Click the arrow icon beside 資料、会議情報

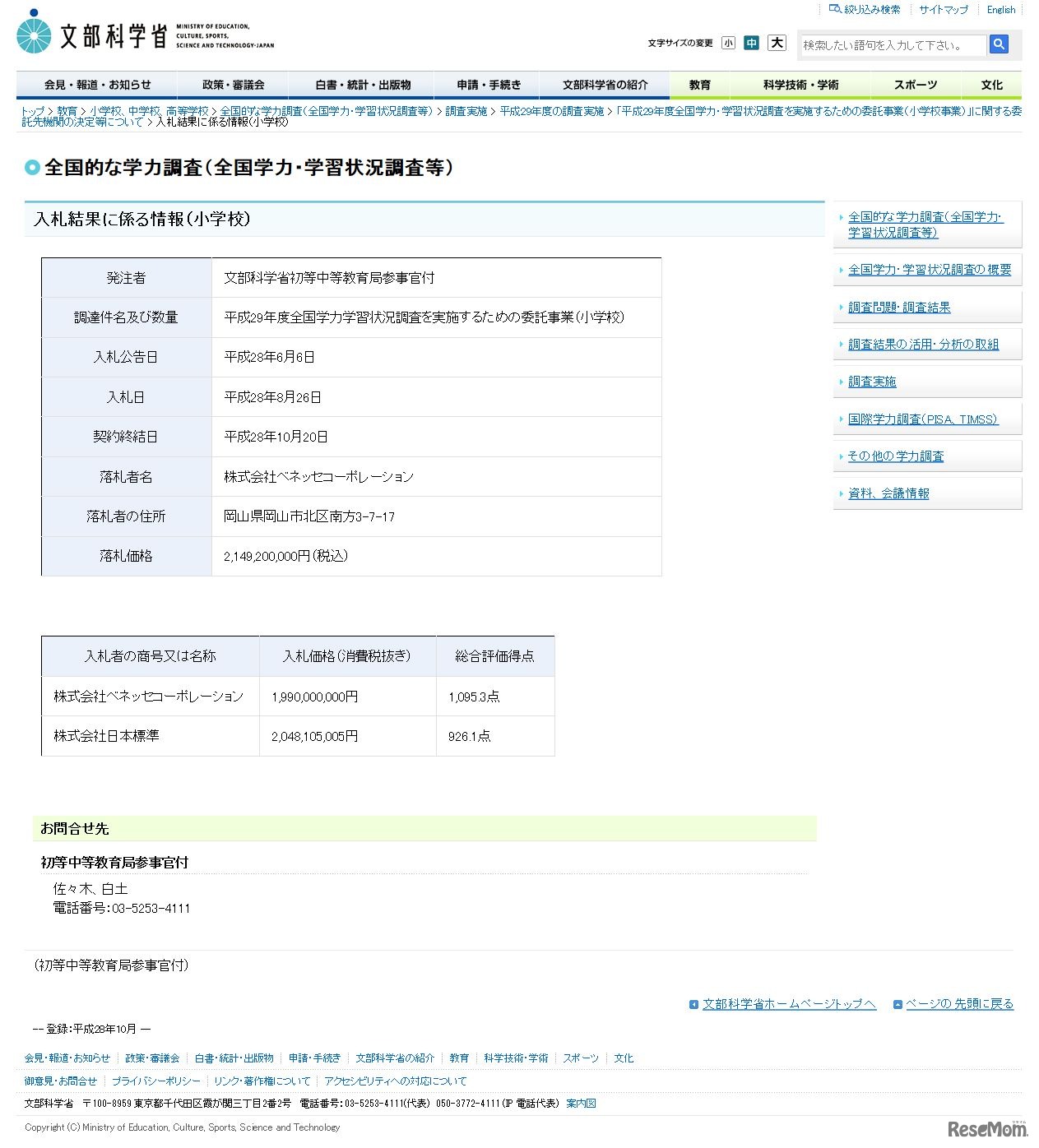coord(841,493)
